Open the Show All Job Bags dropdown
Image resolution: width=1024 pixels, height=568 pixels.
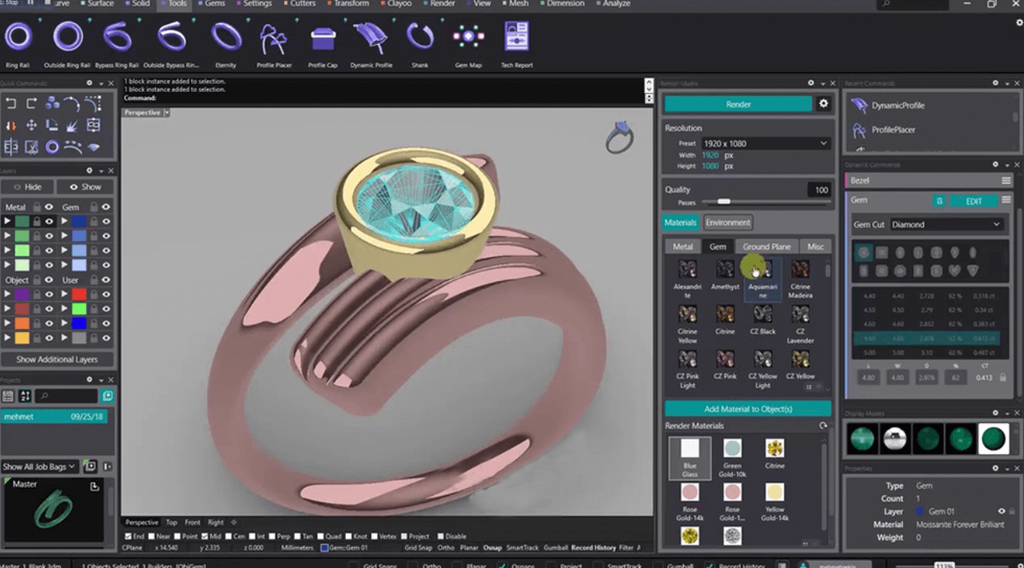click(40, 466)
